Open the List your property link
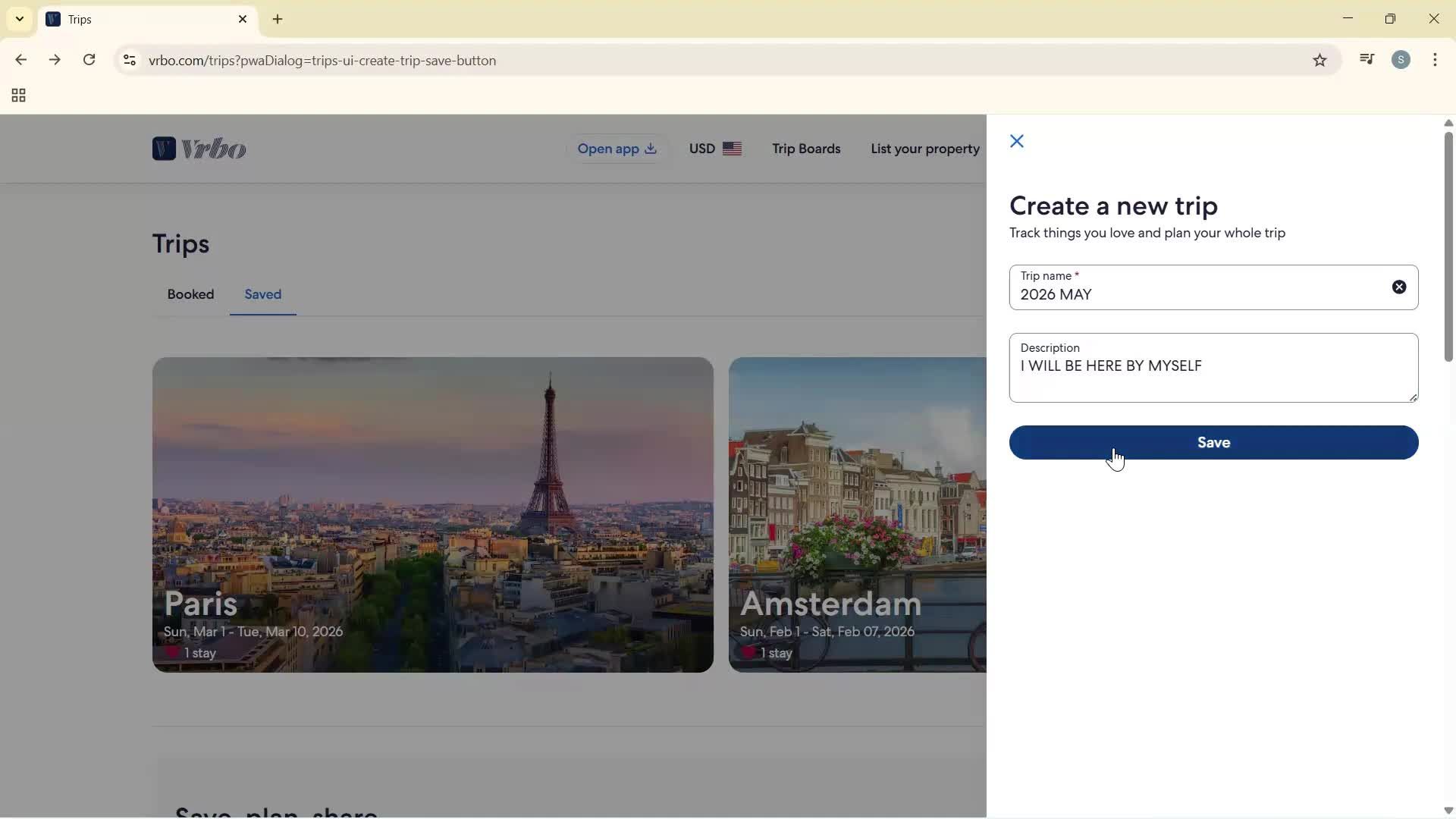Screen dimensions: 1456x819 [925, 149]
